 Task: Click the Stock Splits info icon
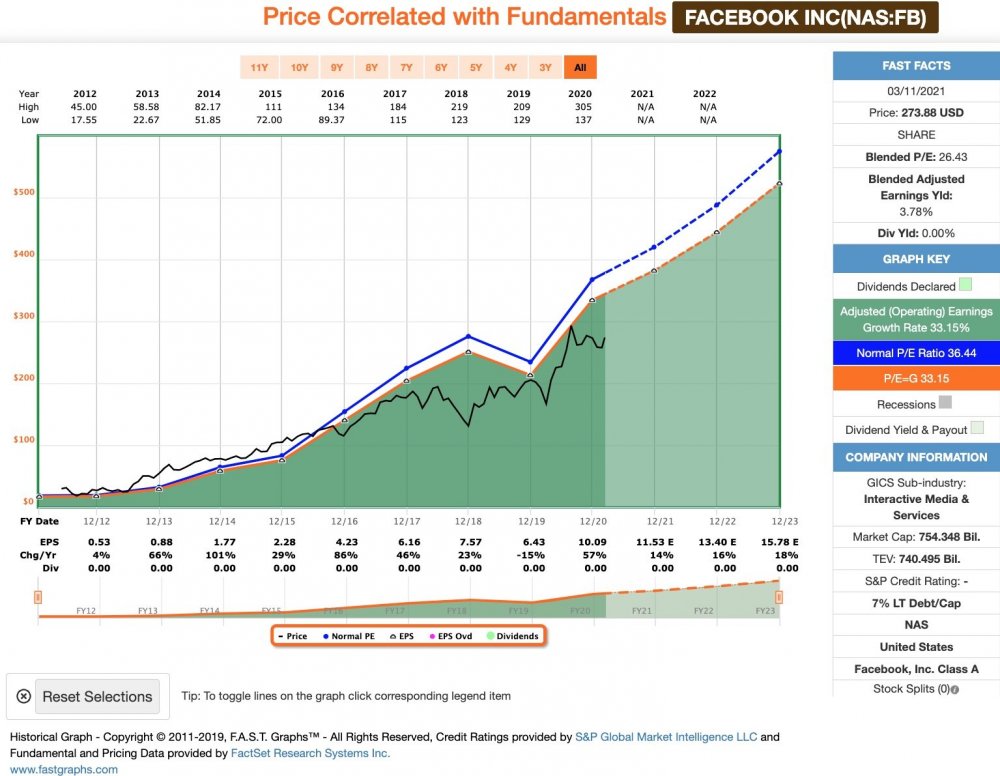pos(955,689)
